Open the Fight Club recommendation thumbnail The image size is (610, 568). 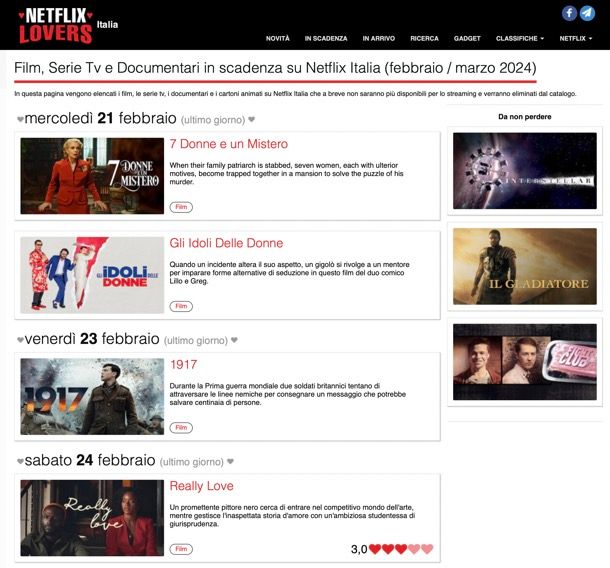(x=525, y=362)
